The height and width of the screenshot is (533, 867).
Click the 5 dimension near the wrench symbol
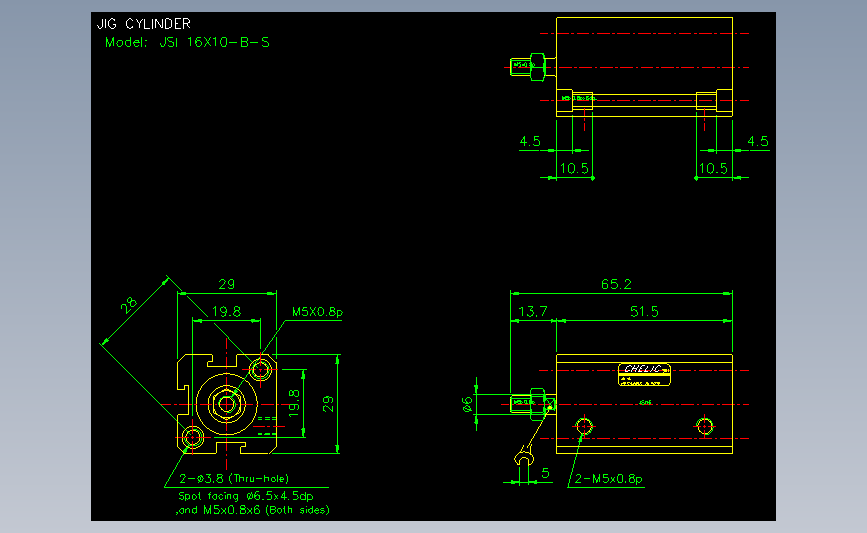click(545, 473)
